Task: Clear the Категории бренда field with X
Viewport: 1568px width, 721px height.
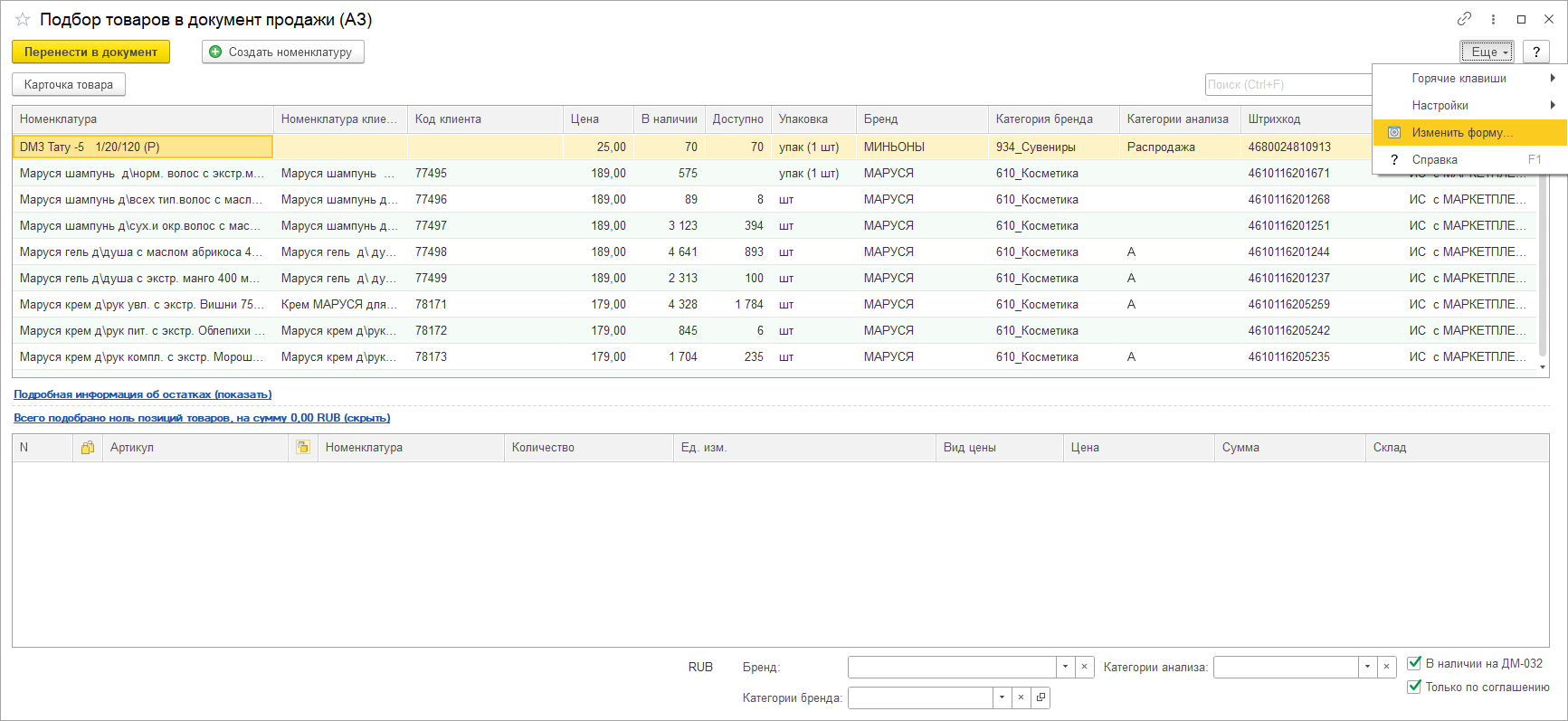Action: tap(1021, 697)
